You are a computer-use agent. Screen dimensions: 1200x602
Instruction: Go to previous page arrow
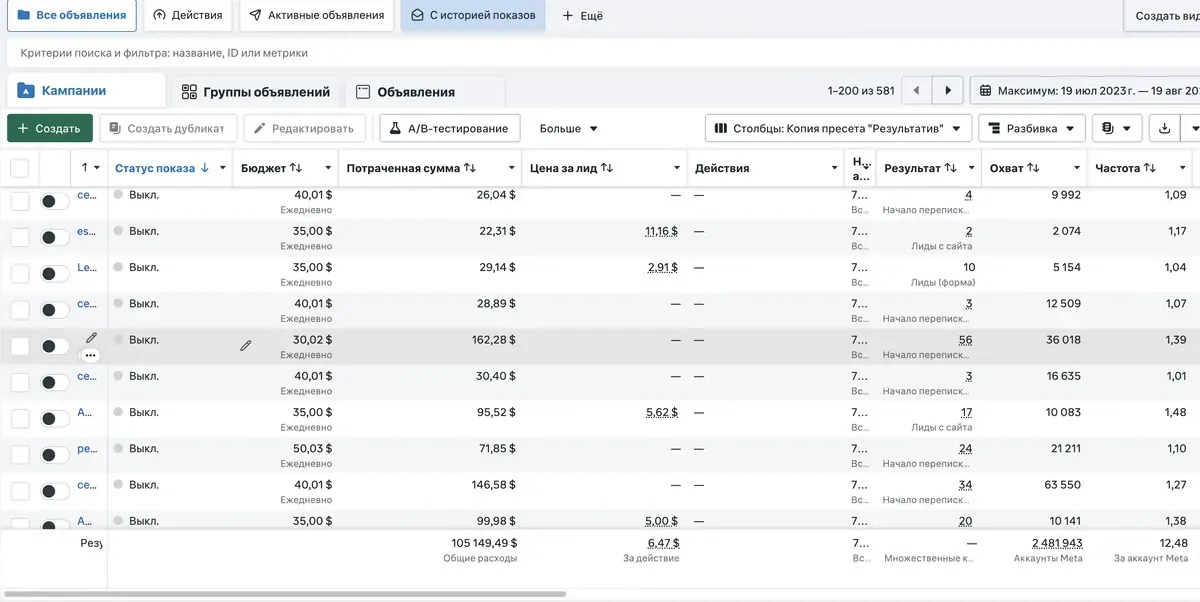click(917, 91)
